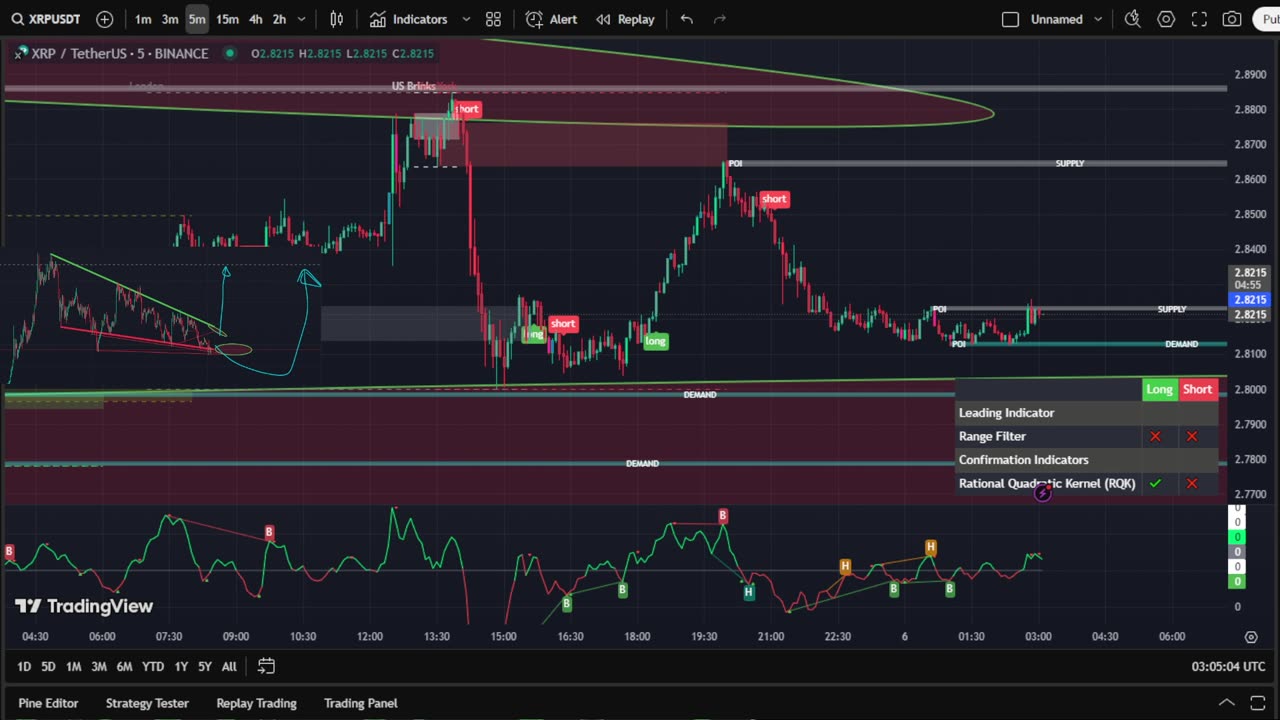
Task: Select the 5D date range
Action: (48, 667)
